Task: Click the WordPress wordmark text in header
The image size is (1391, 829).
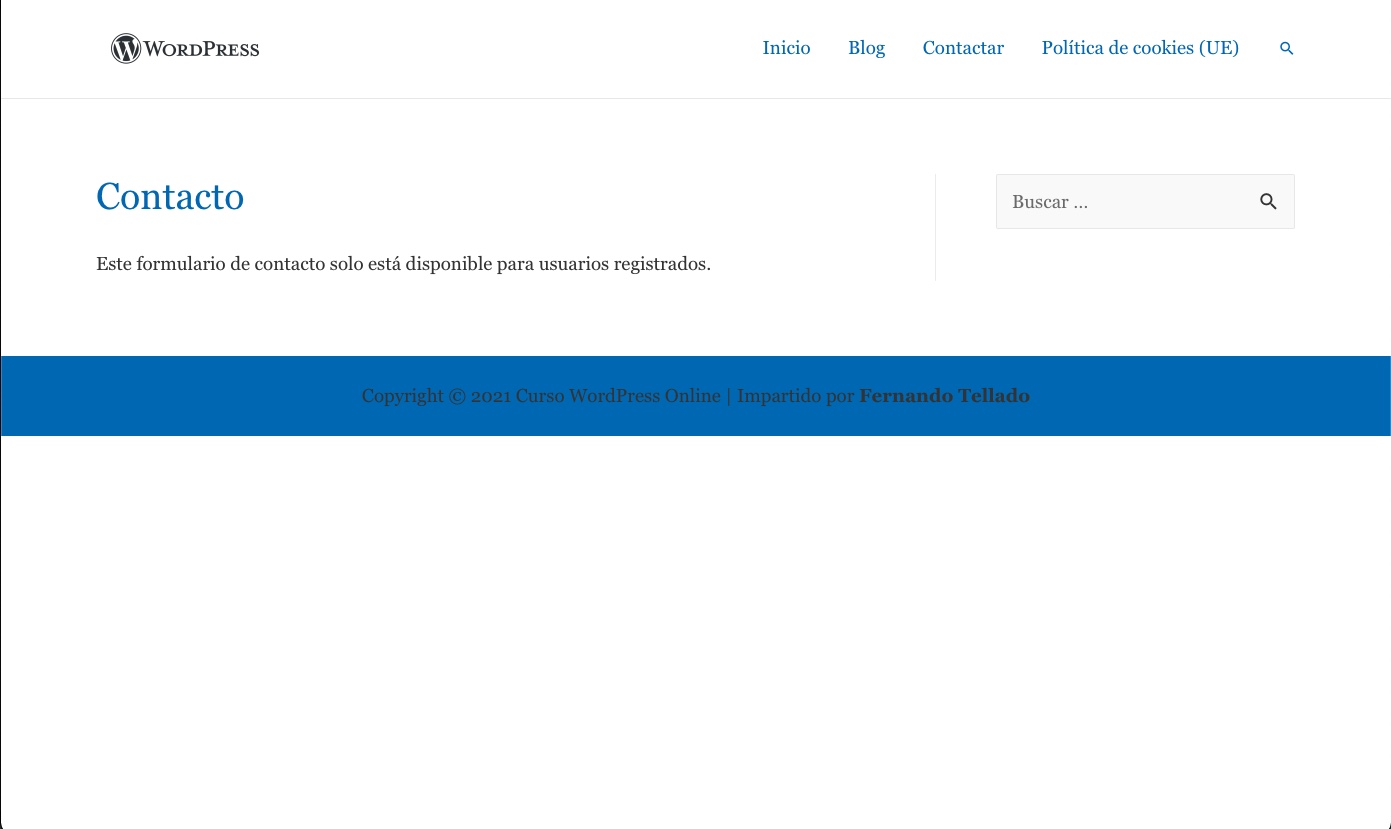Action: pyautogui.click(x=202, y=49)
